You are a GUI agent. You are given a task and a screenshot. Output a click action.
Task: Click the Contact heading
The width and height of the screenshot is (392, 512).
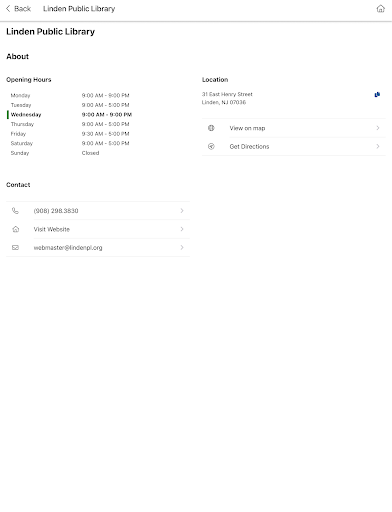(18, 185)
